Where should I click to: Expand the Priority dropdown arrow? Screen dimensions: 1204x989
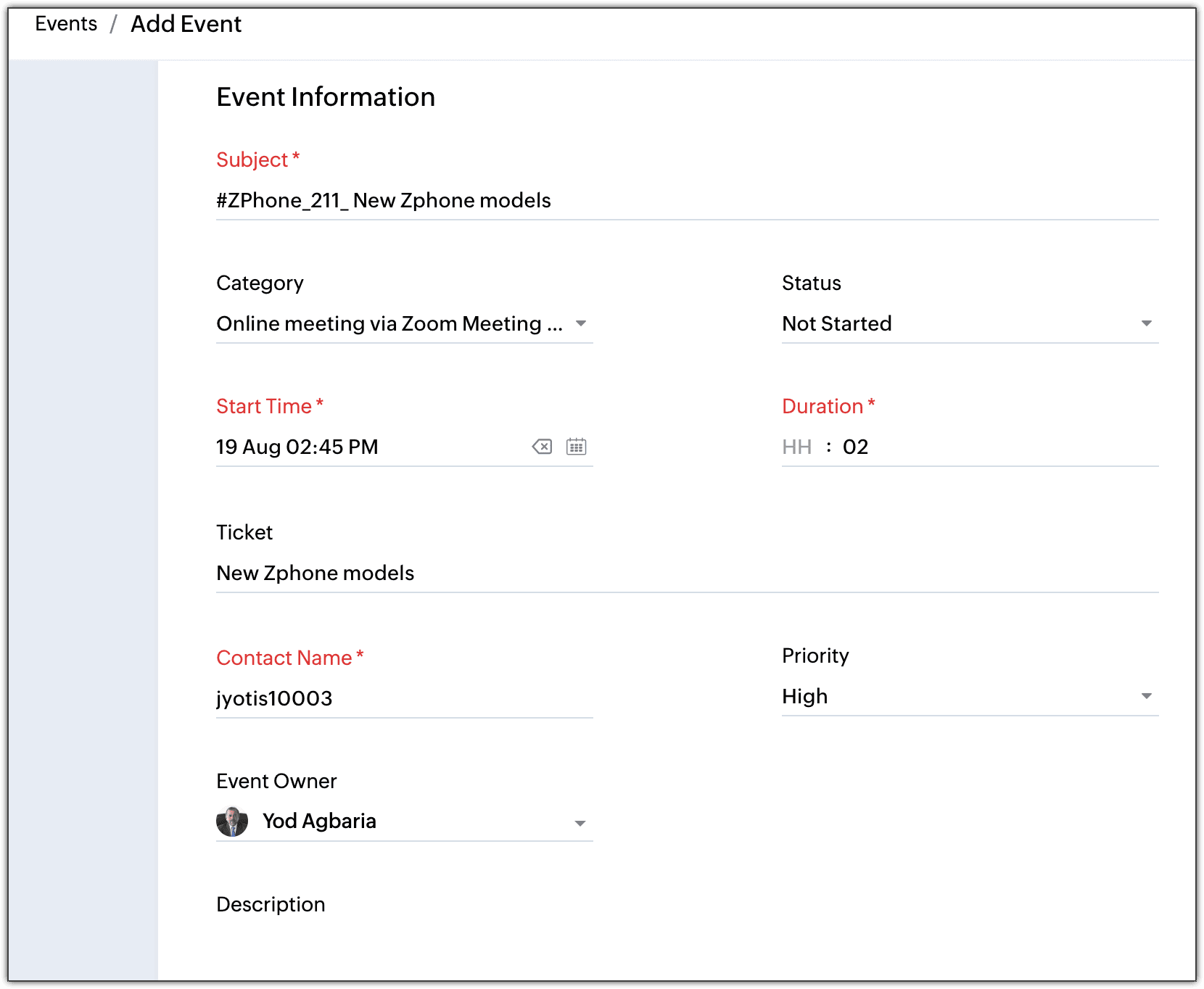point(1147,696)
